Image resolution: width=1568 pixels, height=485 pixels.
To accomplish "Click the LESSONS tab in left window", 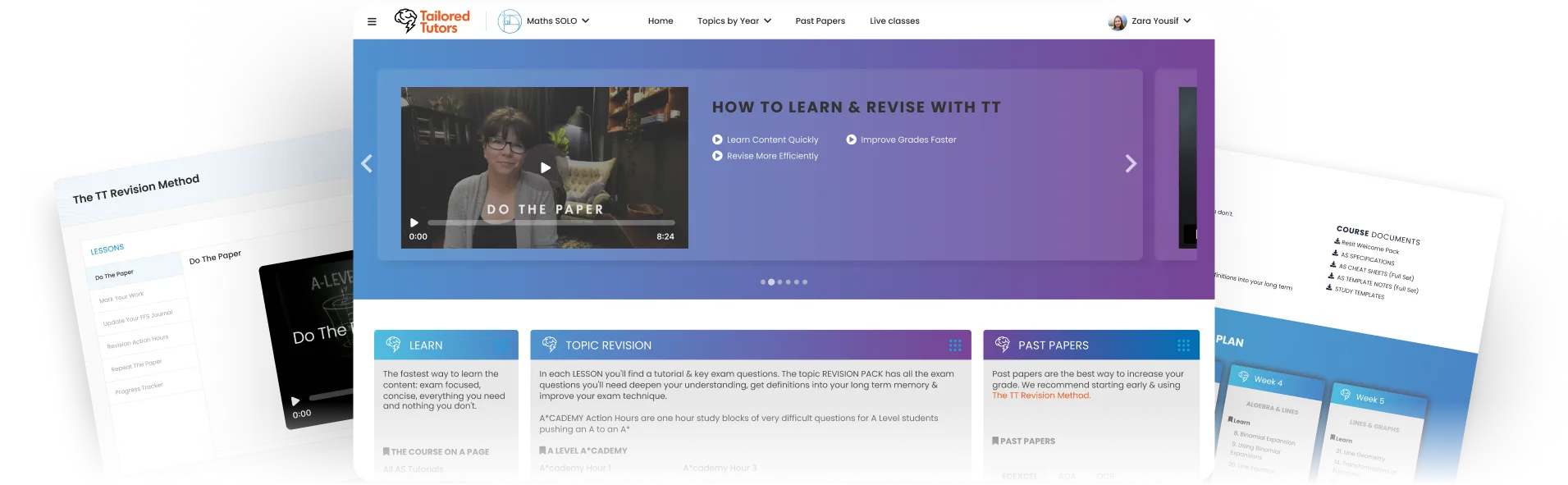I will tap(107, 249).
